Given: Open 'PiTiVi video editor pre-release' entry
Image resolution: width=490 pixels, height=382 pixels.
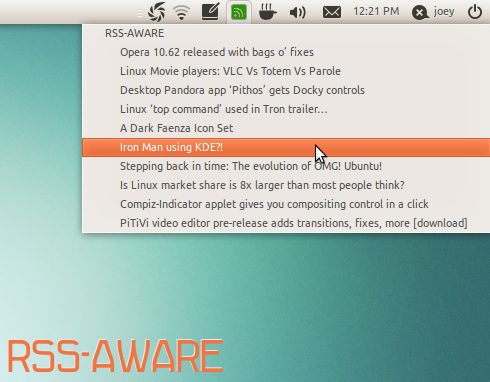Looking at the screenshot, I should tap(286, 223).
